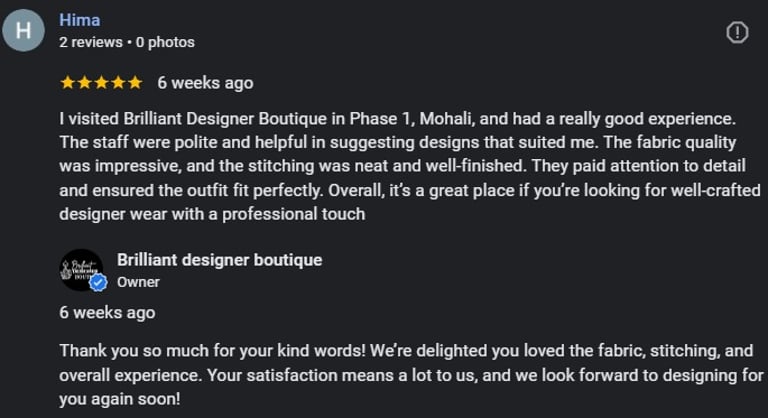
Task: Open the Brilliant designer boutique logo thumbnail
Action: point(79,269)
